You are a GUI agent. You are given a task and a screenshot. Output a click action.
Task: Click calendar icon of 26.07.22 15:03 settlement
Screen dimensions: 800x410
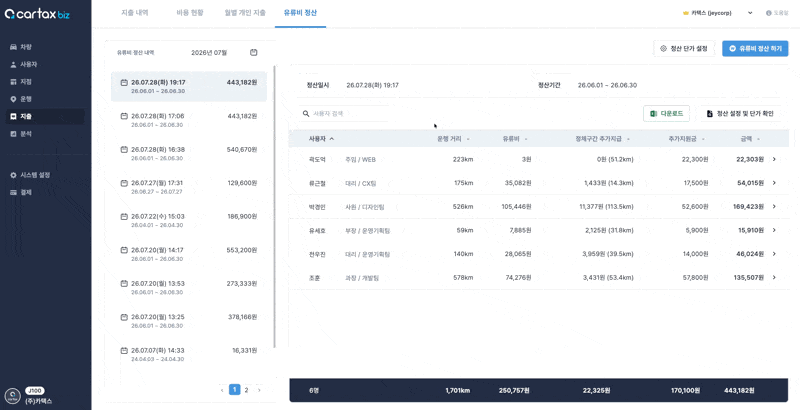[123, 216]
